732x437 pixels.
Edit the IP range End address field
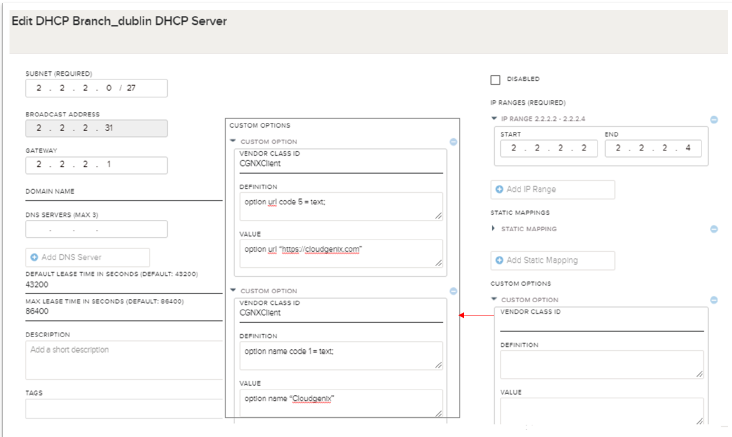click(x=653, y=149)
